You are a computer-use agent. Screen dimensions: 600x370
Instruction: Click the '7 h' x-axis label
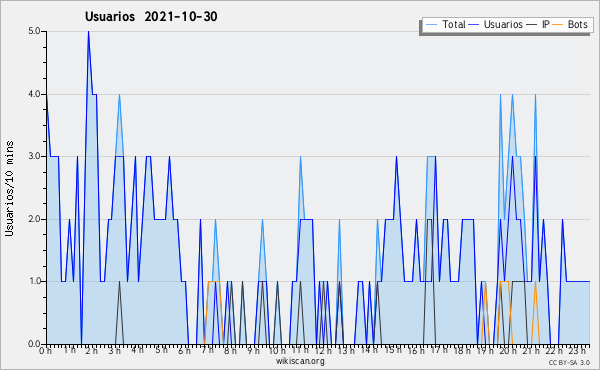[x=208, y=351]
